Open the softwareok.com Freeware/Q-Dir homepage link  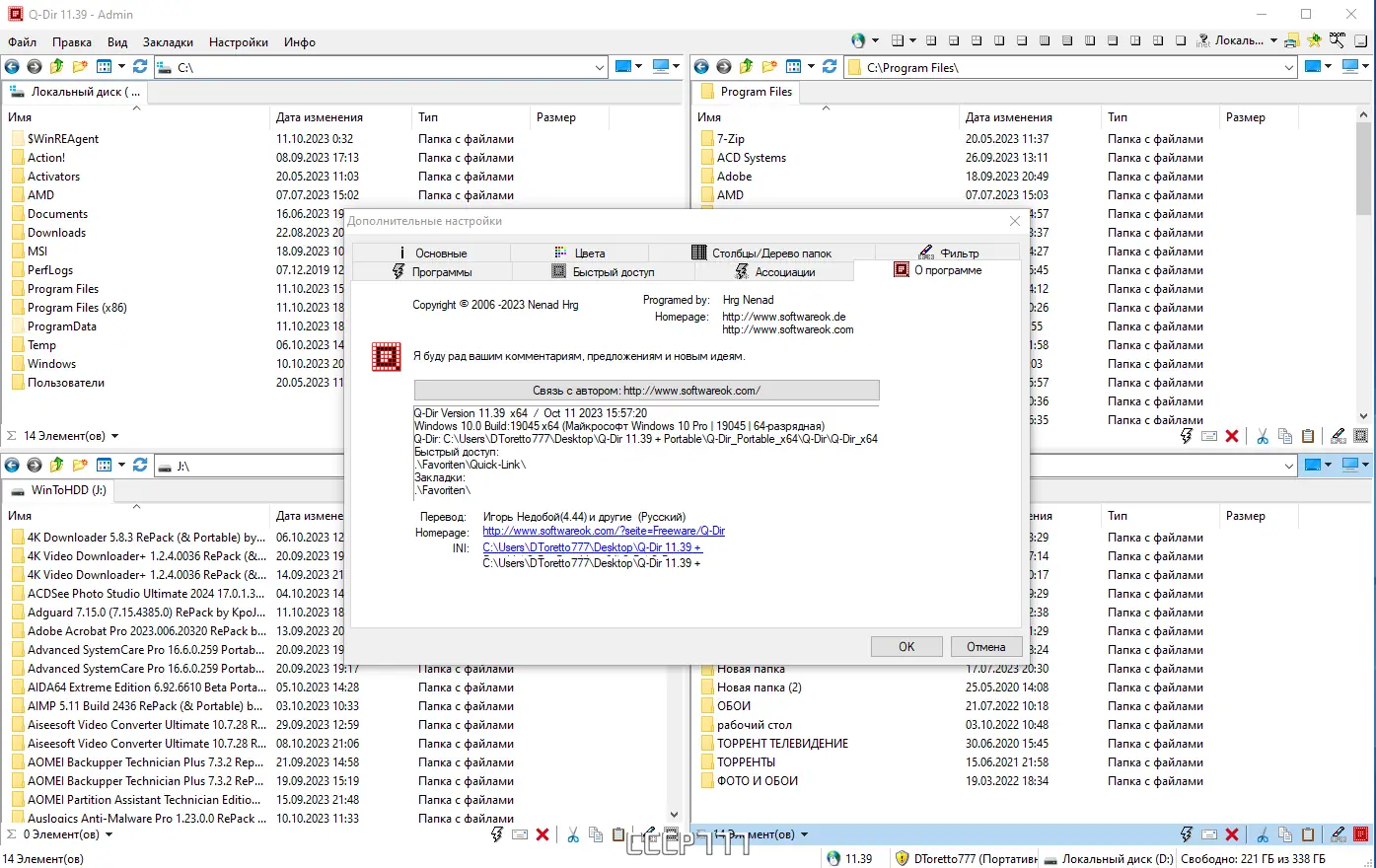tap(604, 531)
